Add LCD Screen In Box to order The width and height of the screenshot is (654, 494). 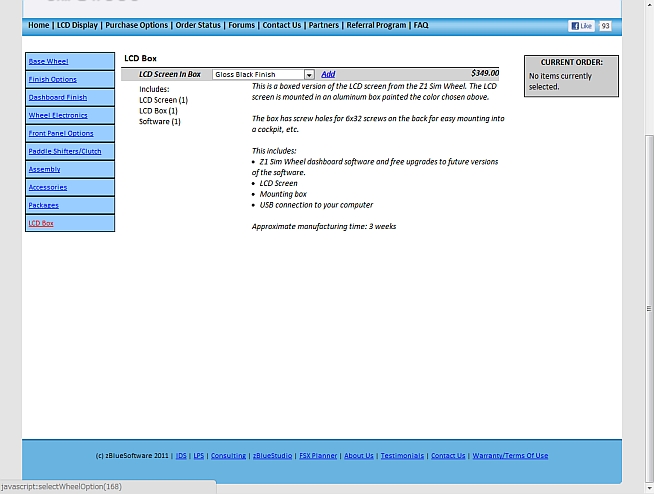(x=328, y=74)
